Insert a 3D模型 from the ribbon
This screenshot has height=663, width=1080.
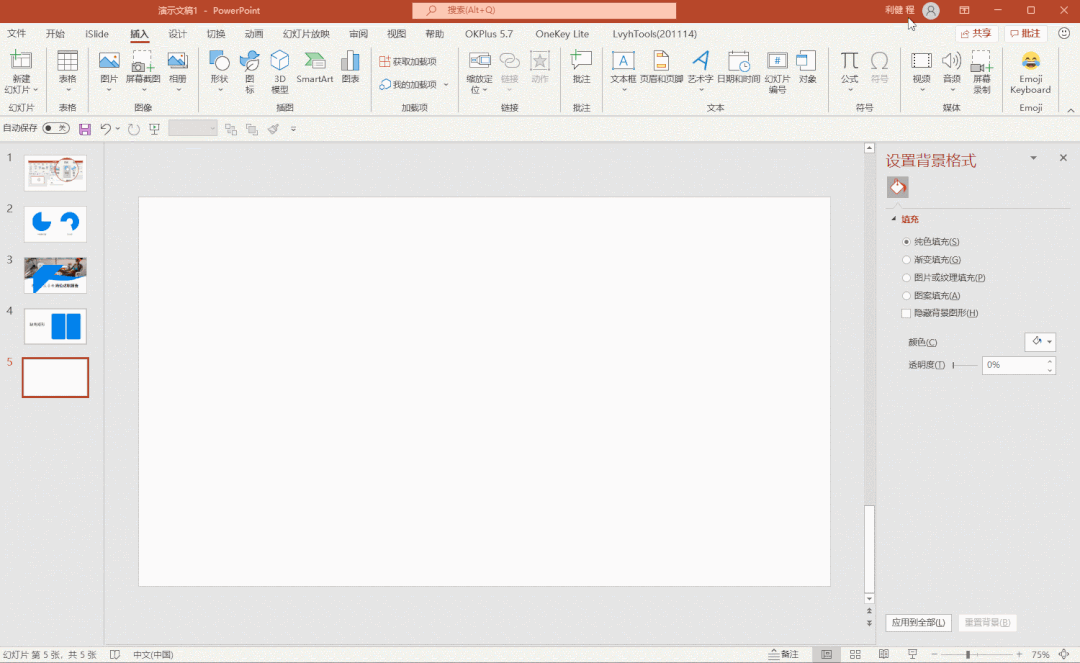(280, 72)
